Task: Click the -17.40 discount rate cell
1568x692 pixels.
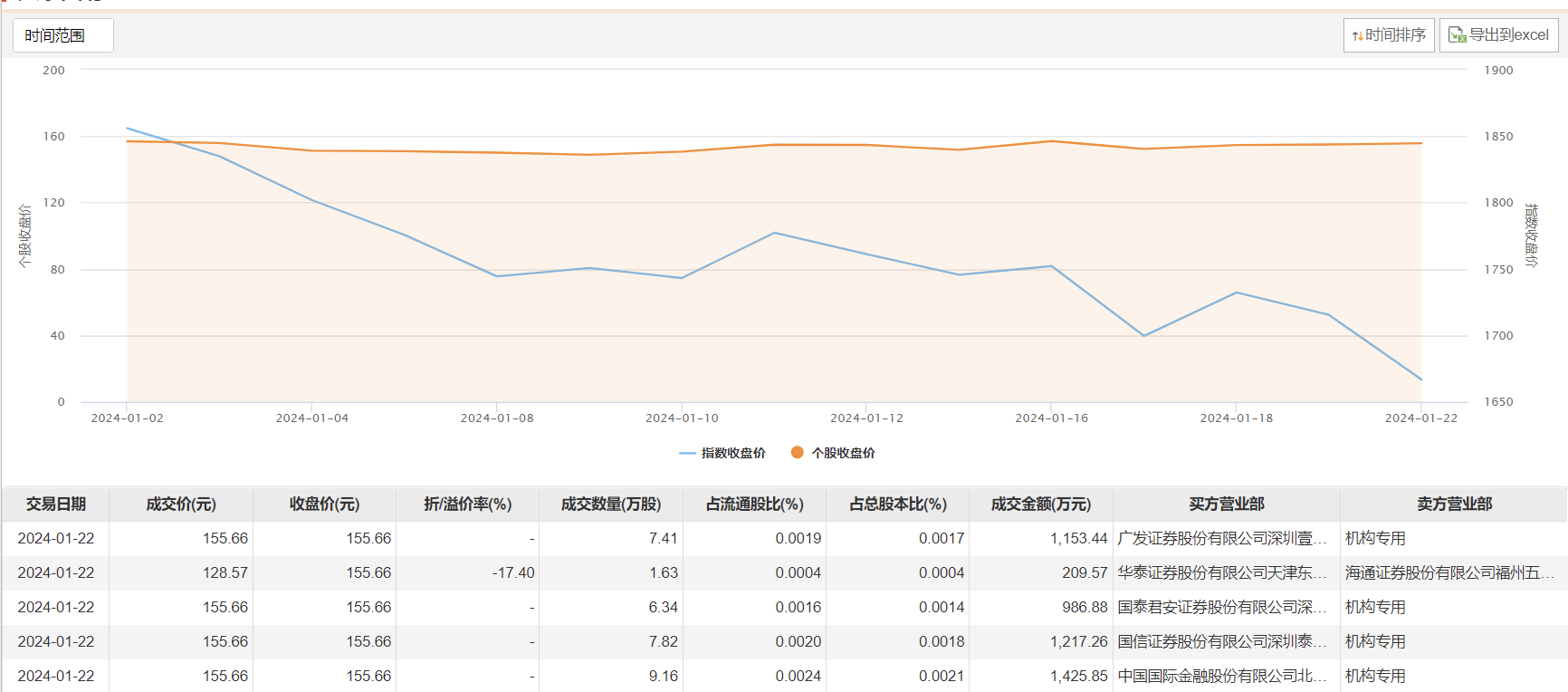Action: pyautogui.click(x=513, y=572)
